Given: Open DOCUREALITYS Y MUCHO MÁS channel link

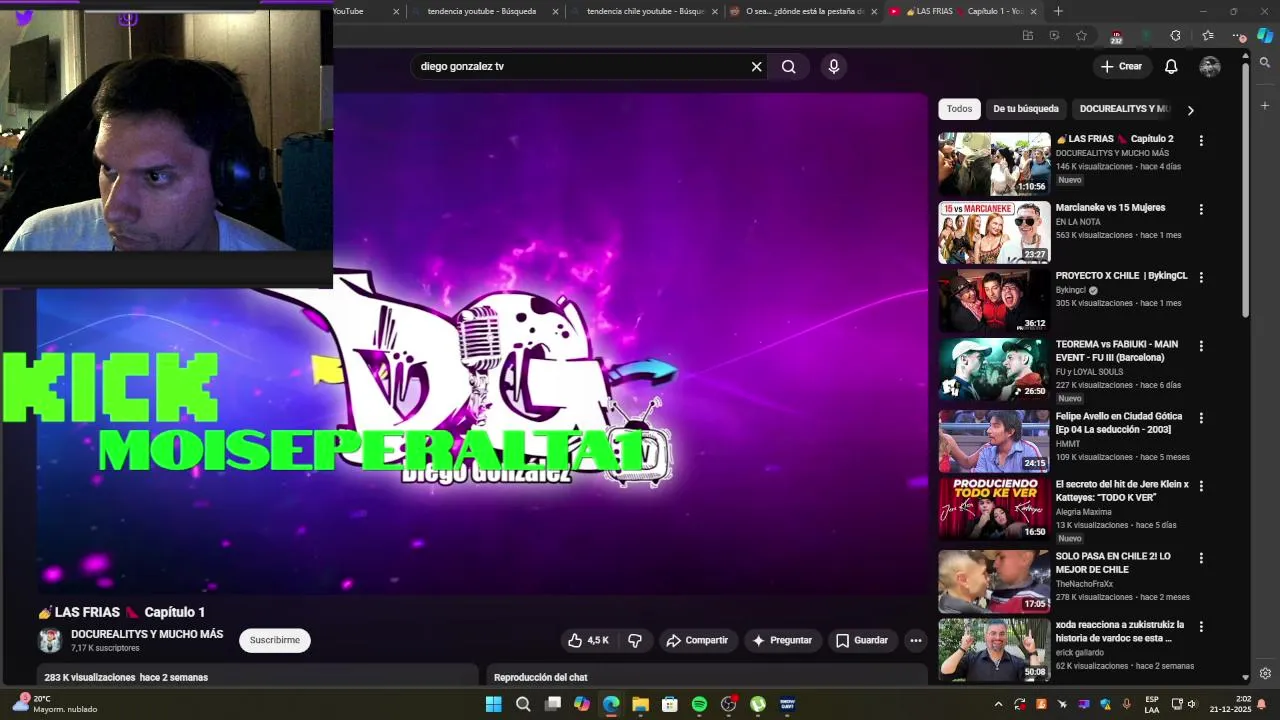Looking at the screenshot, I should [147, 635].
